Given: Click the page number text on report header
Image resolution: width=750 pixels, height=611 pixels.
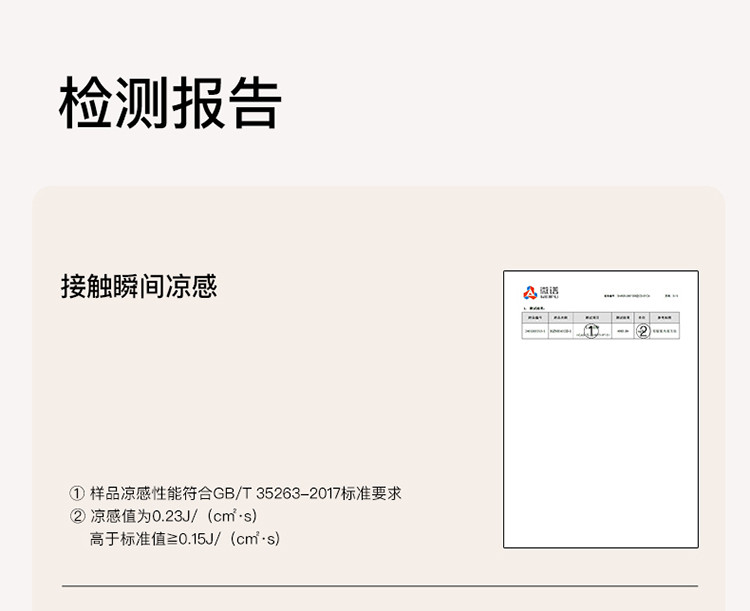Looking at the screenshot, I should (675, 297).
